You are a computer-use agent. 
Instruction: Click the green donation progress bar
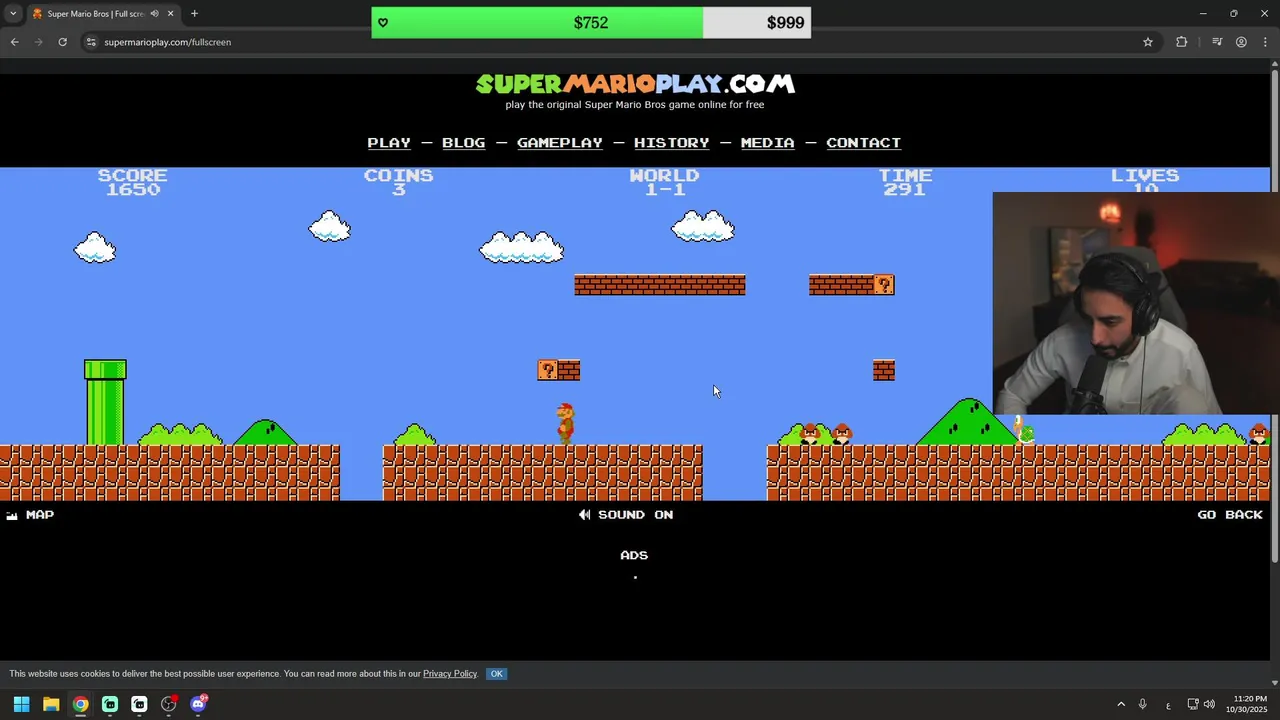(537, 22)
